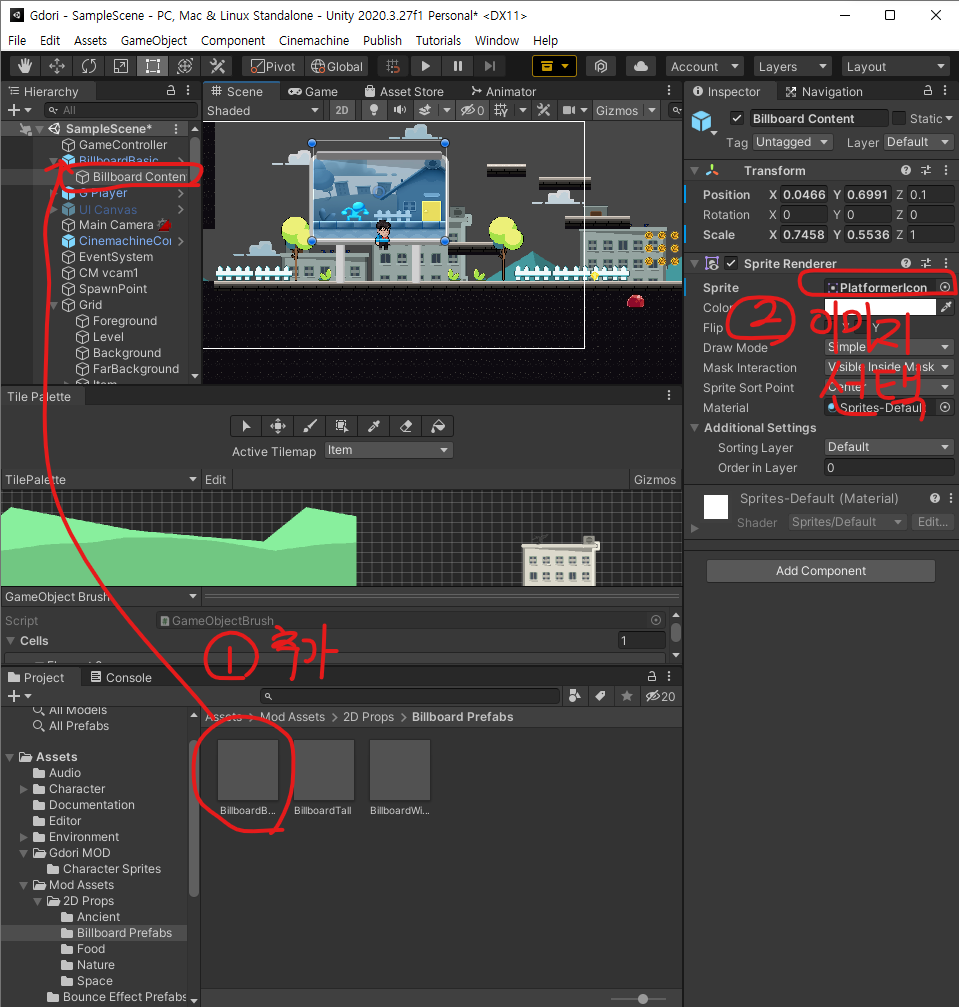Open the Account dropdown
959x1007 pixels.
(x=704, y=66)
